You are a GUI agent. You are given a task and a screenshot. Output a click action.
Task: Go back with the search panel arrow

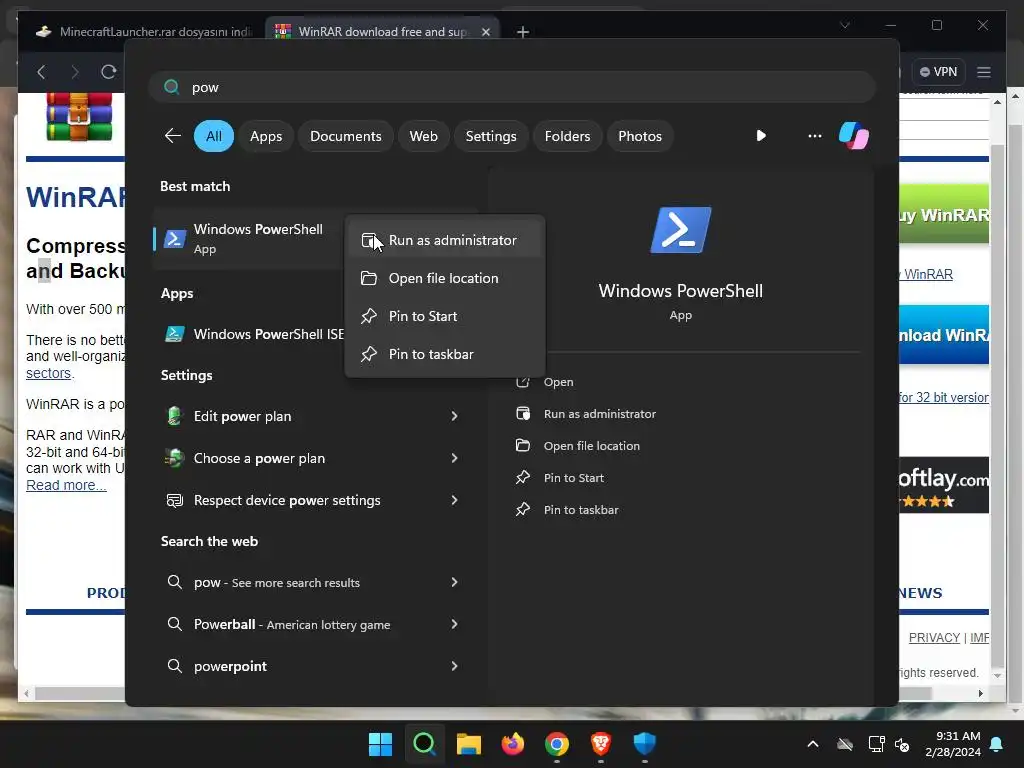(x=172, y=136)
